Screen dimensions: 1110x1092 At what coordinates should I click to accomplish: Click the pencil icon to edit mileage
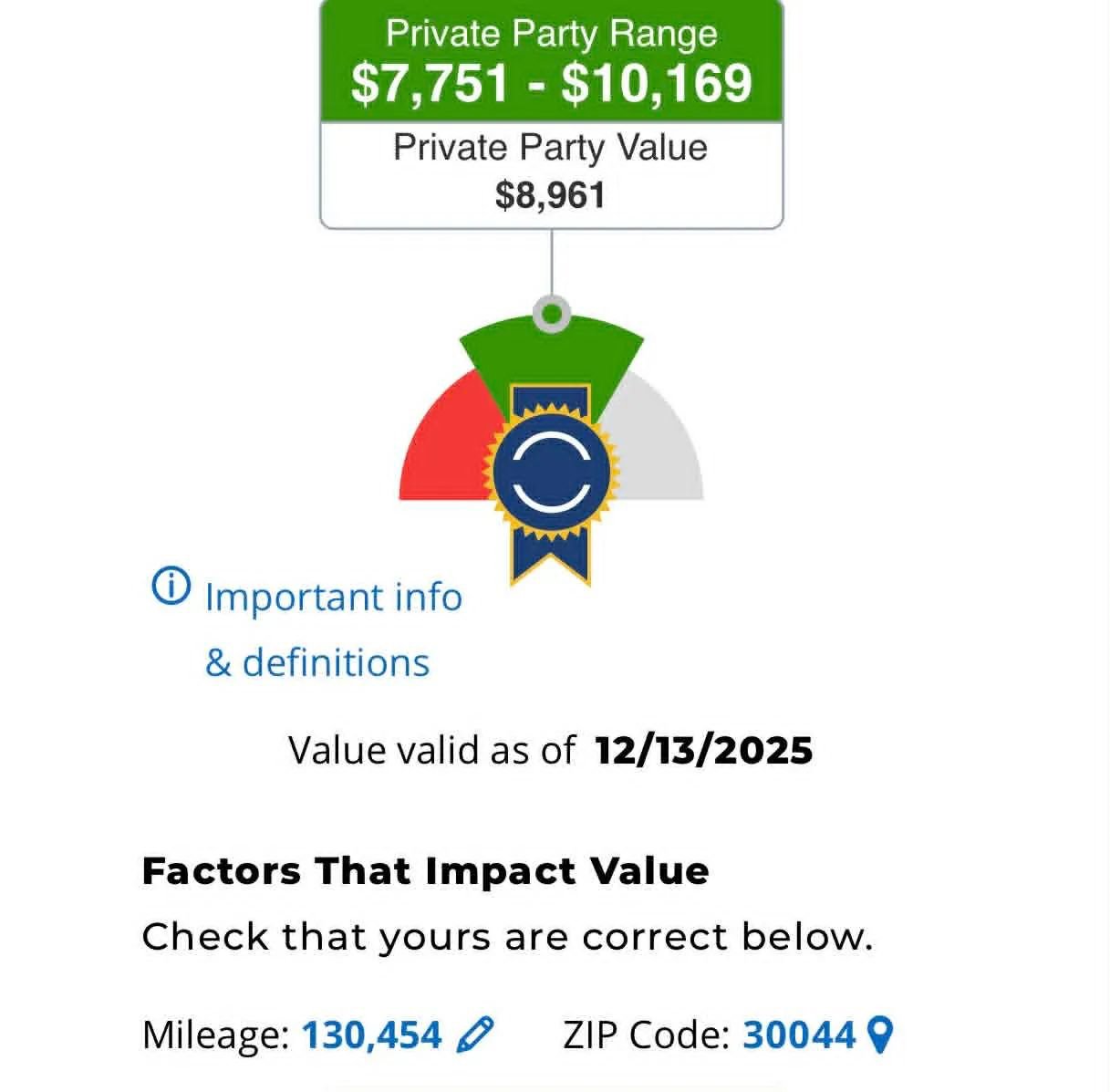click(474, 1035)
